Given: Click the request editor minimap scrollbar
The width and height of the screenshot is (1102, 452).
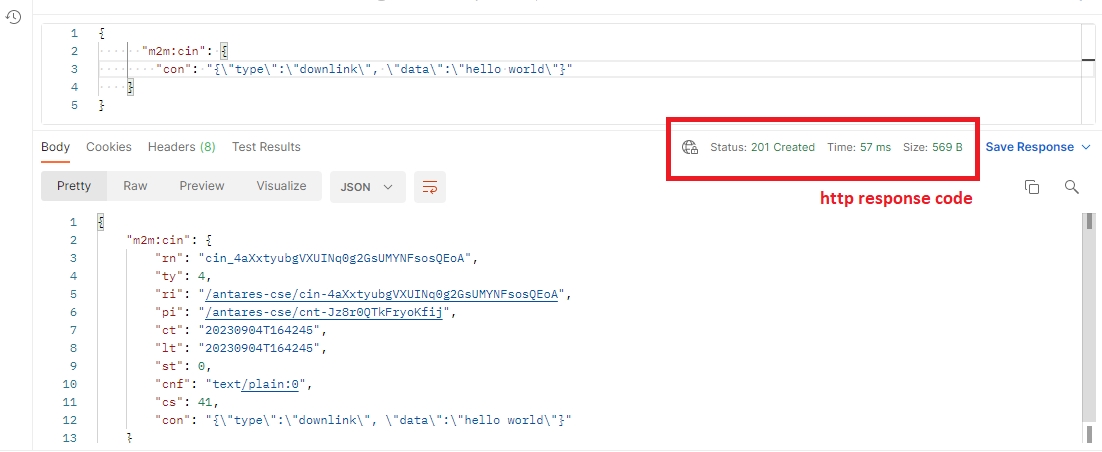Looking at the screenshot, I should pyautogui.click(x=1088, y=74).
